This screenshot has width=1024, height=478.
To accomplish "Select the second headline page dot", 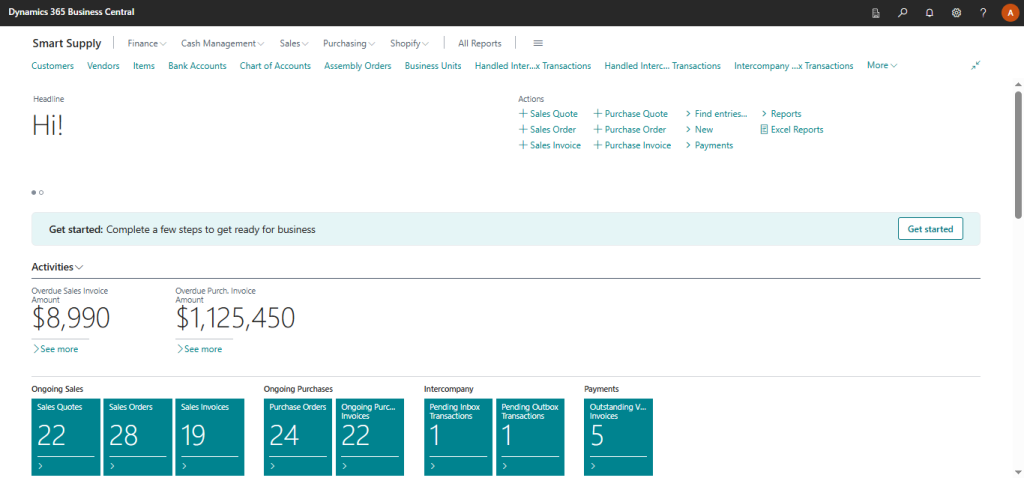I will point(41,193).
